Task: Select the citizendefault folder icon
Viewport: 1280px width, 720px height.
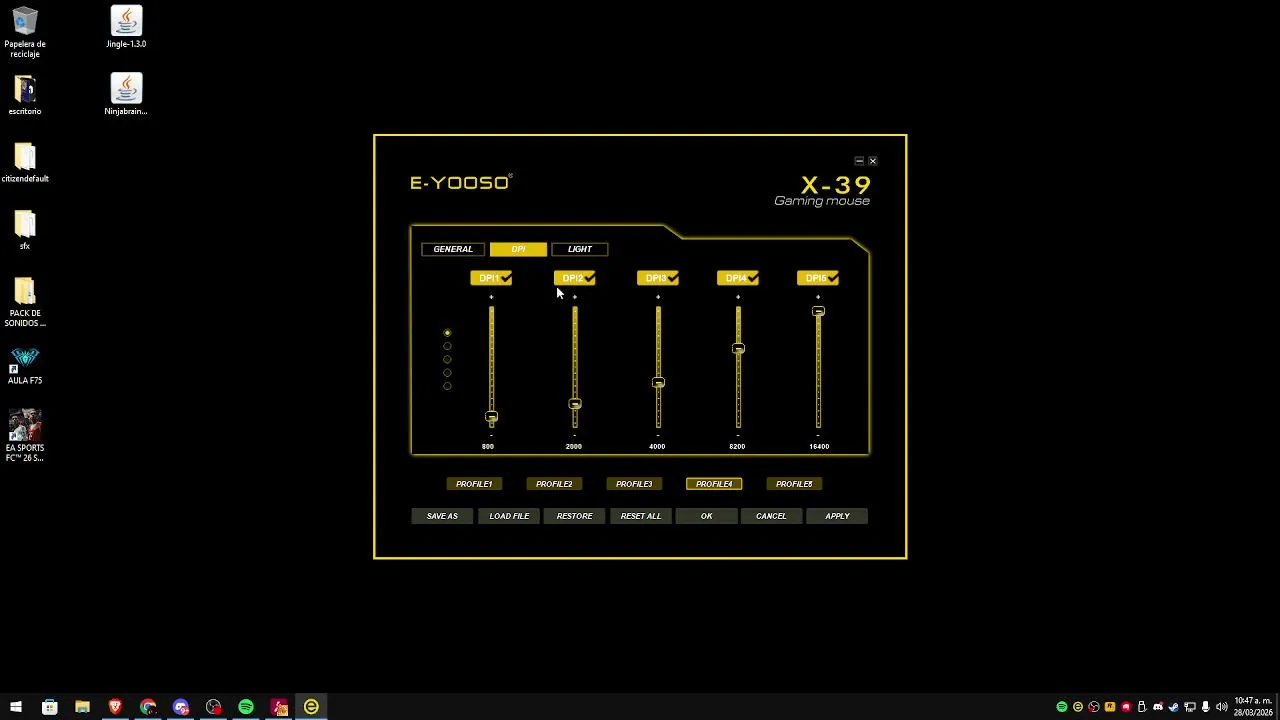Action: 25,163
